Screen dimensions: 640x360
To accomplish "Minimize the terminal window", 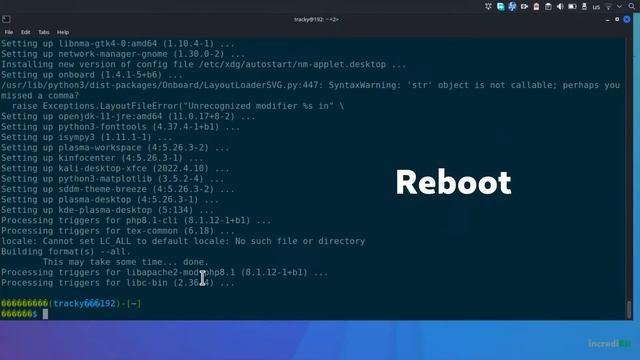I will [608, 20].
